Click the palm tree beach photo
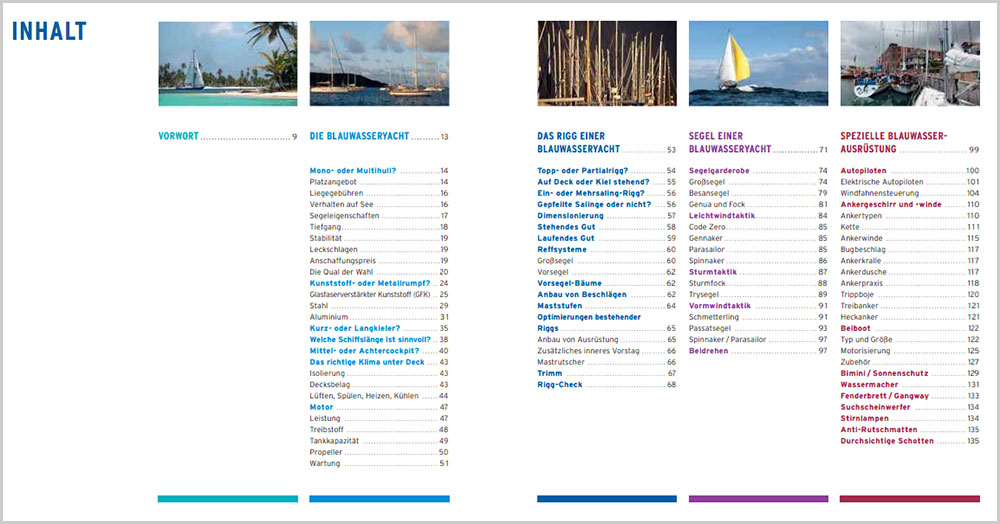The height and width of the screenshot is (524, 1000). click(228, 63)
